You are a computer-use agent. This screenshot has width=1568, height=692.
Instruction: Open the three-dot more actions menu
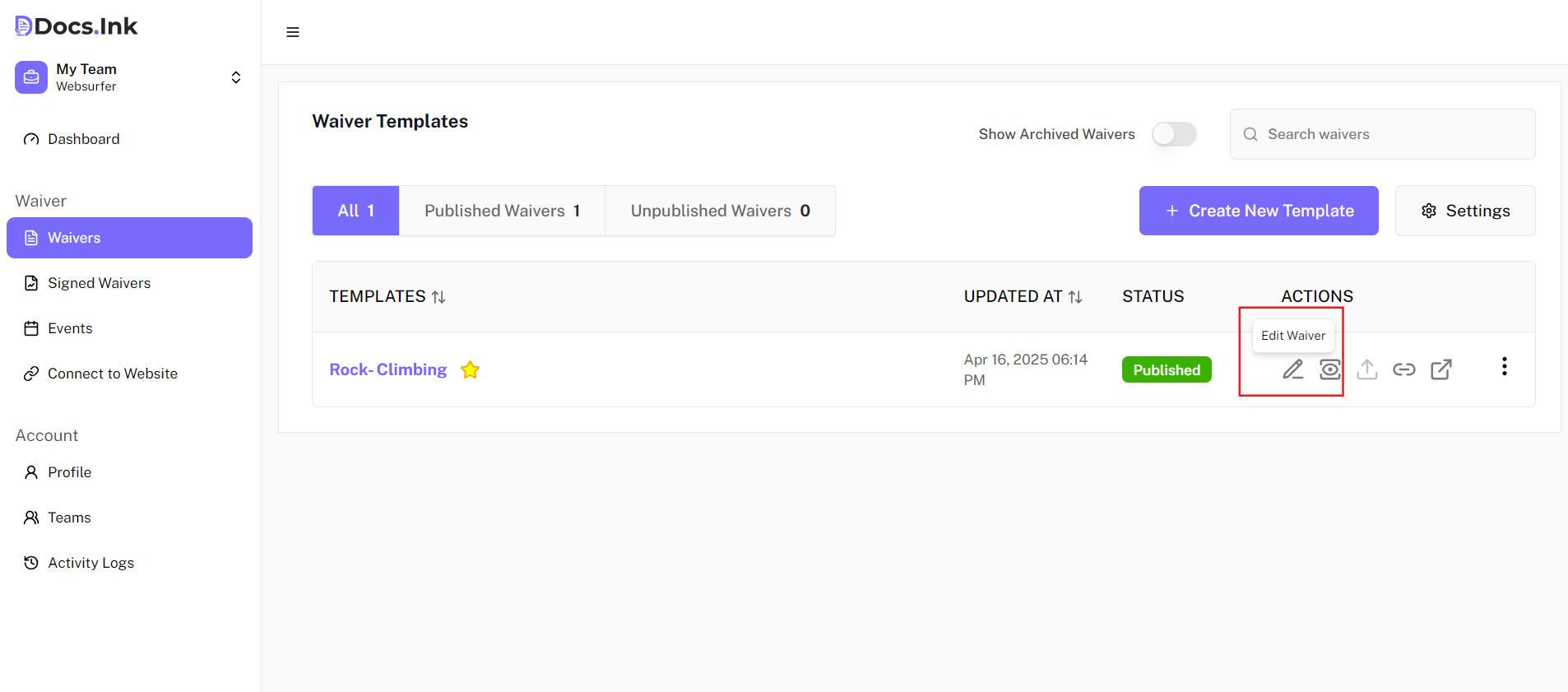pyautogui.click(x=1504, y=367)
